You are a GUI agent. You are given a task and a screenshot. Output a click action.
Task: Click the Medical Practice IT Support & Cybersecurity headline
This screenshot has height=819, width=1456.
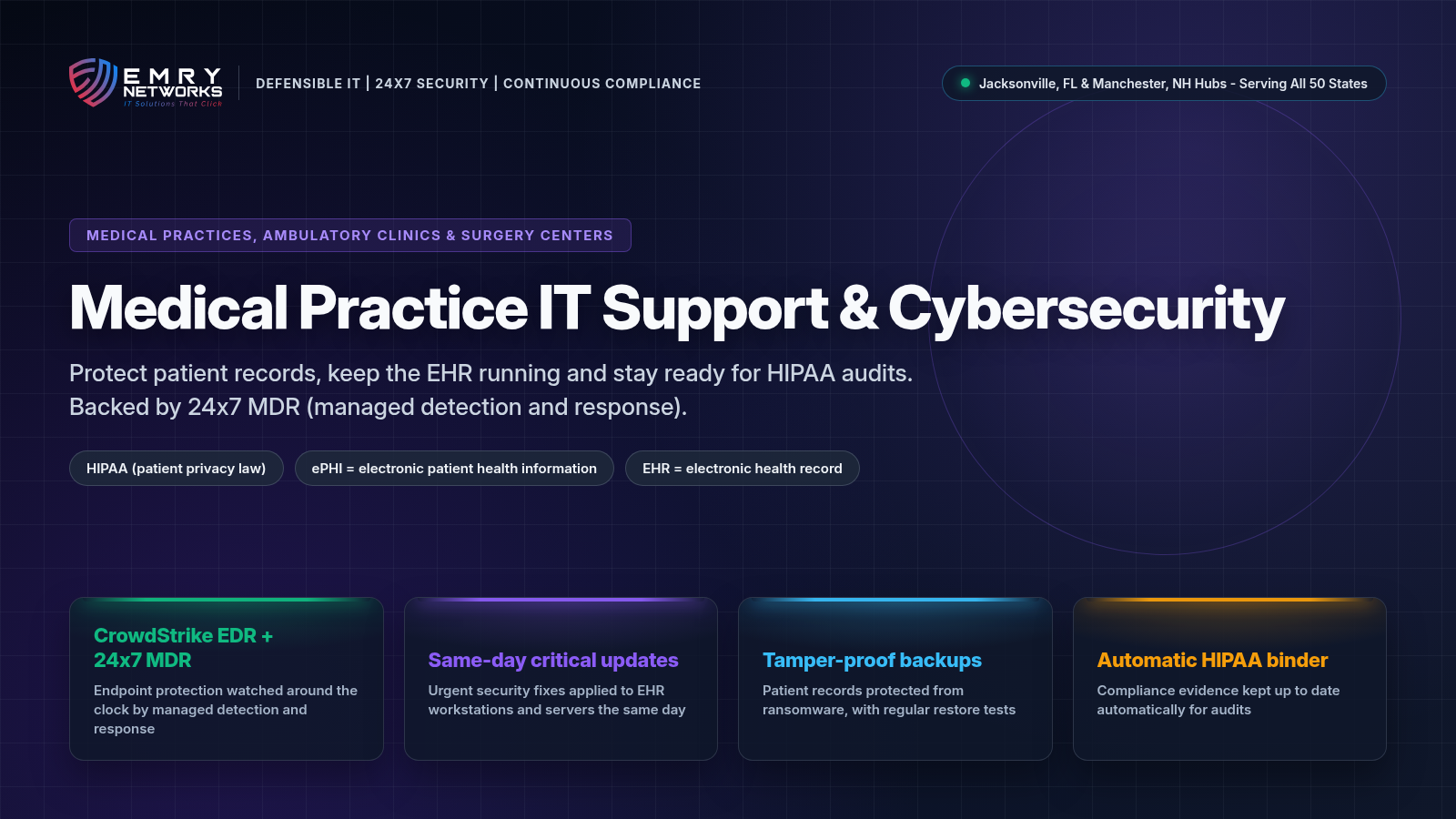pos(677,309)
